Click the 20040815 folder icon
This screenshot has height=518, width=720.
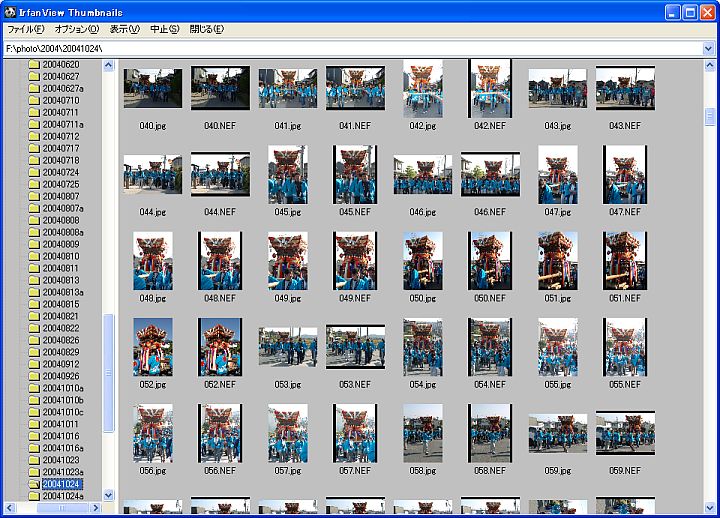pos(34,304)
